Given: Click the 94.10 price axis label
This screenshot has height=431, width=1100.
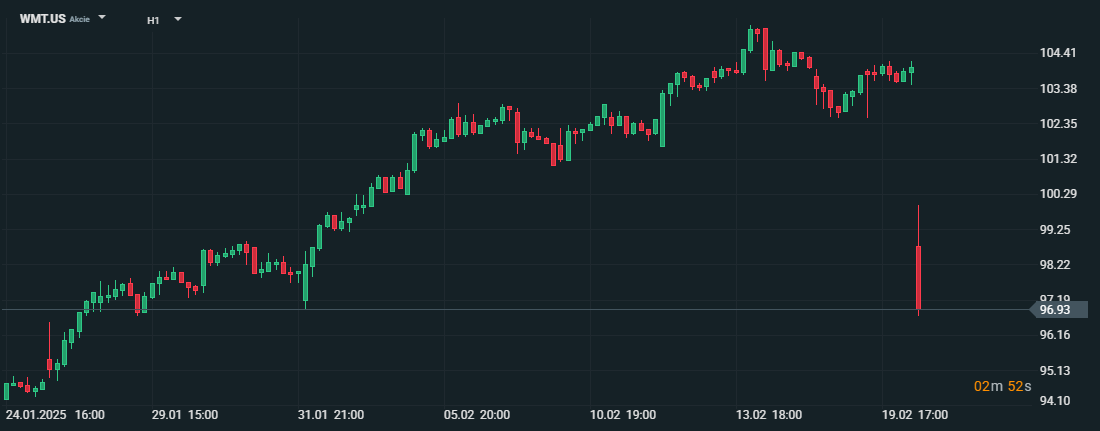Looking at the screenshot, I should (x=1055, y=401).
